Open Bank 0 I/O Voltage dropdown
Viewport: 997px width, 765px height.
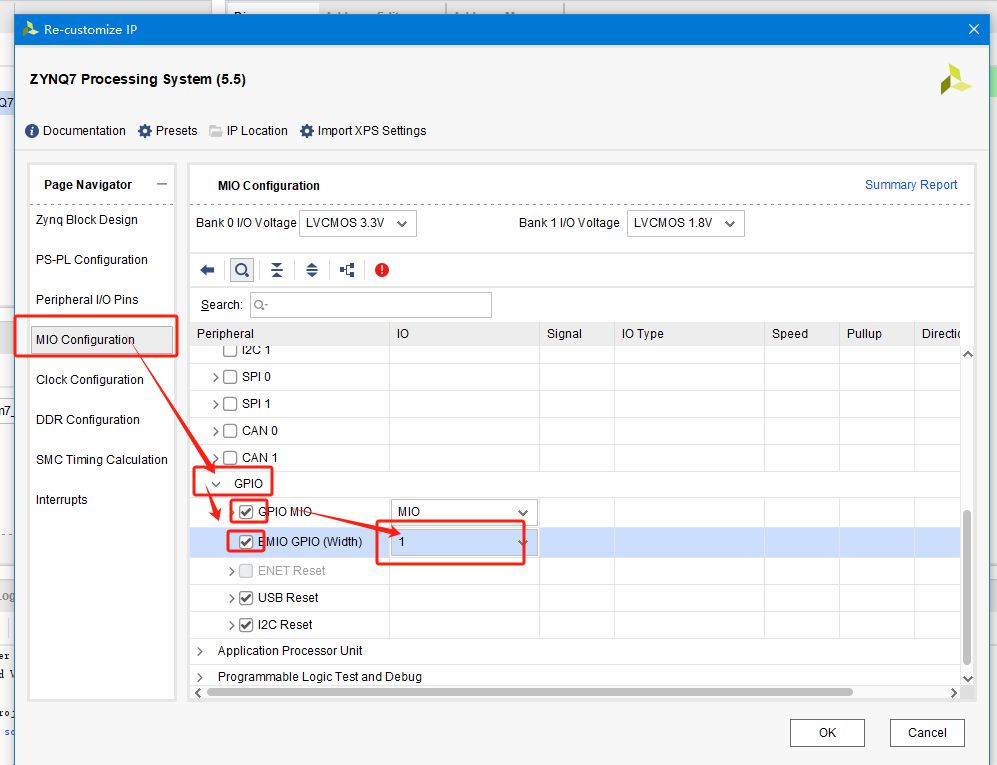pos(357,223)
